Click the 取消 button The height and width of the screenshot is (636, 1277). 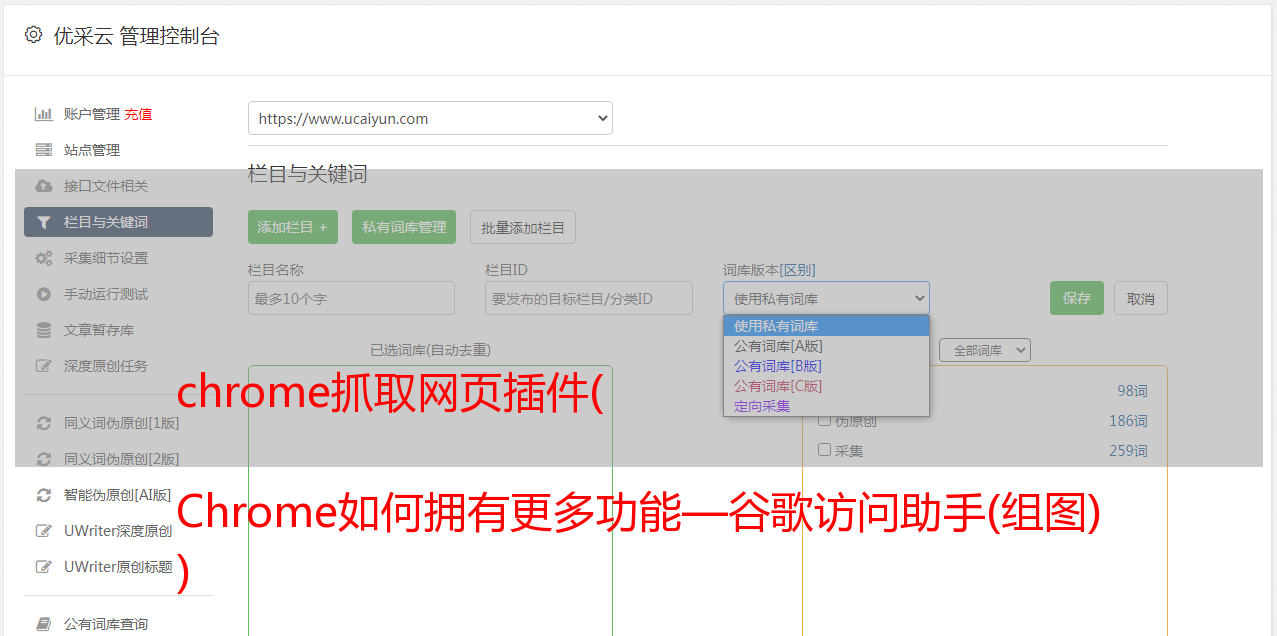pyautogui.click(x=1141, y=298)
